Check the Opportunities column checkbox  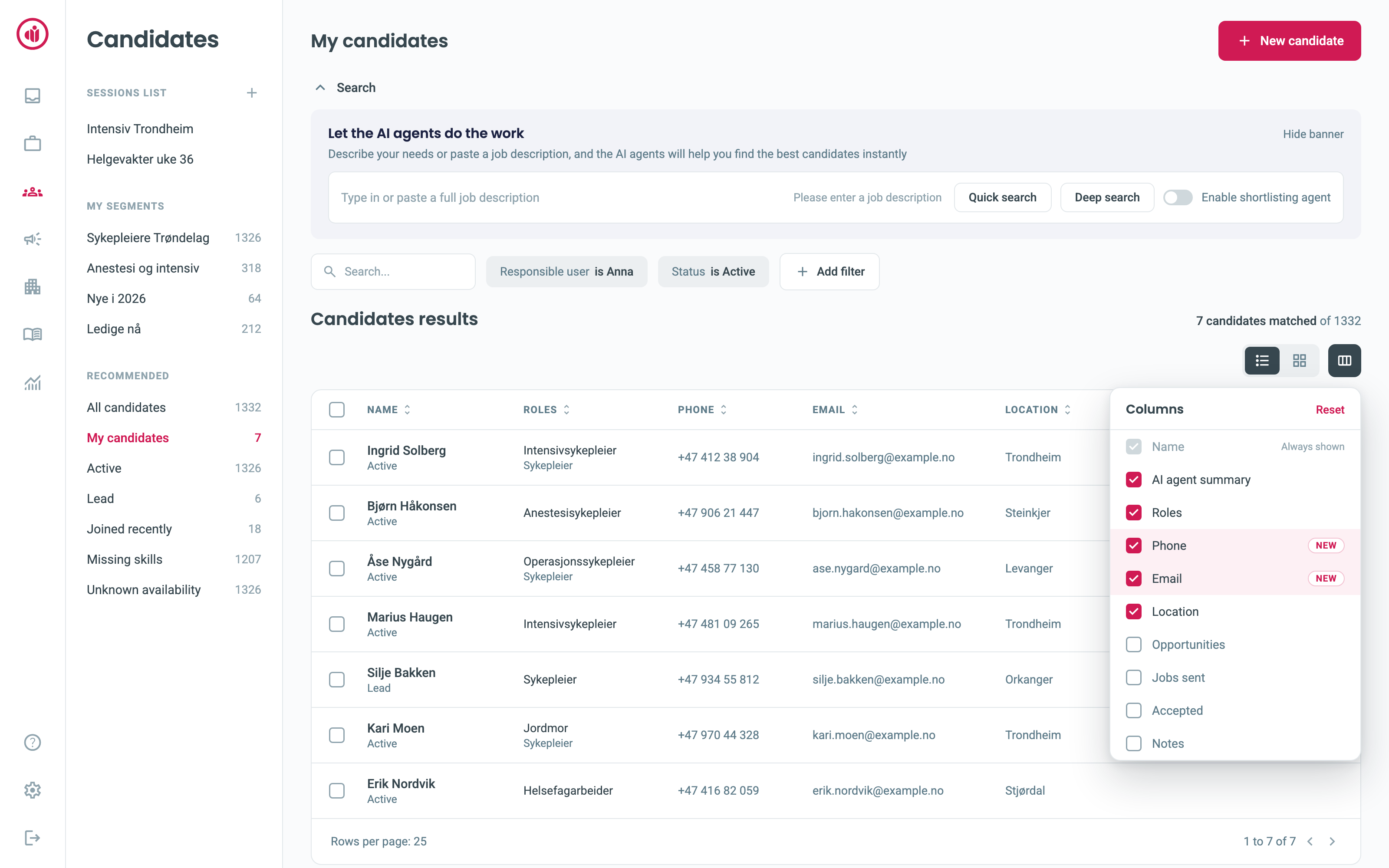click(1134, 644)
